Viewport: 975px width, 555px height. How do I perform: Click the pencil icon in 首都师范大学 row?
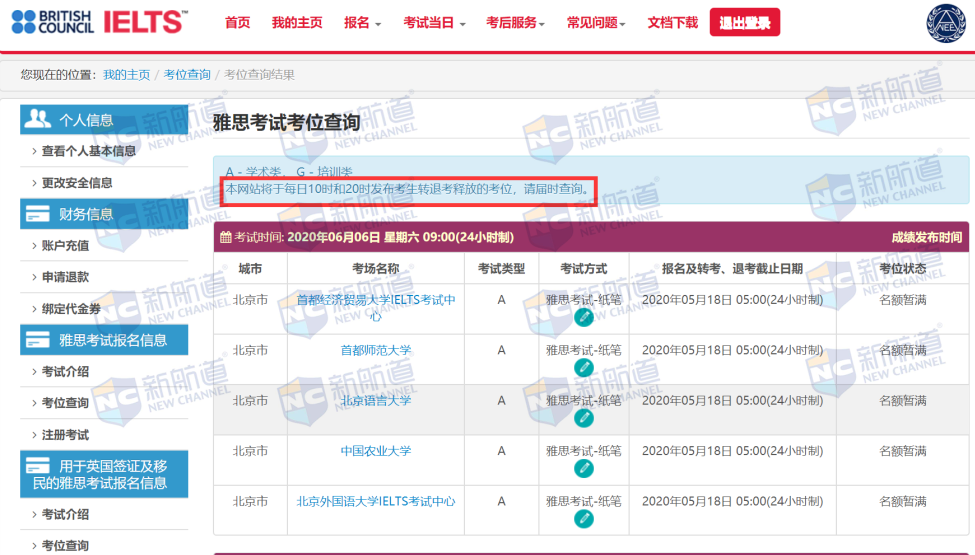click(x=583, y=367)
